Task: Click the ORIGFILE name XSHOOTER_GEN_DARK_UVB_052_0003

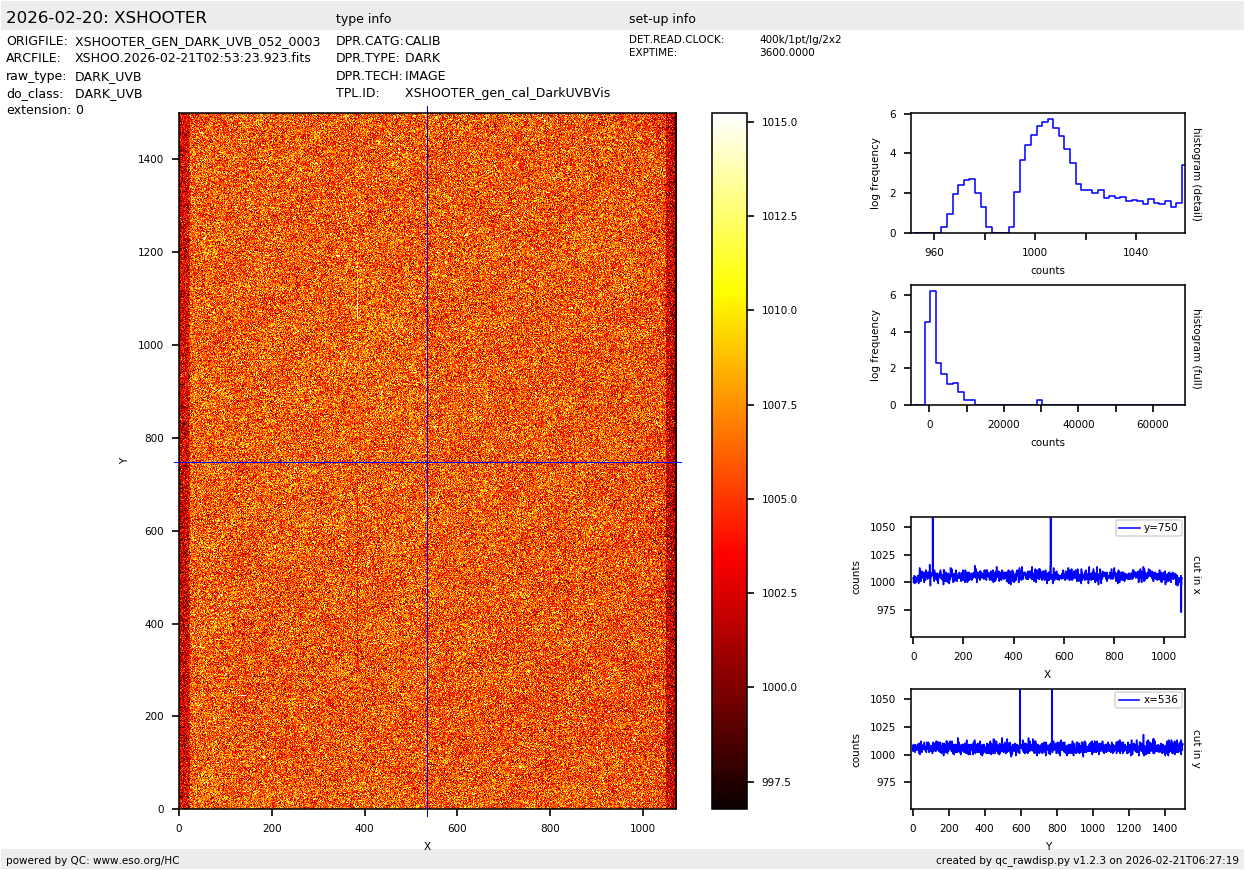Action: click(197, 42)
